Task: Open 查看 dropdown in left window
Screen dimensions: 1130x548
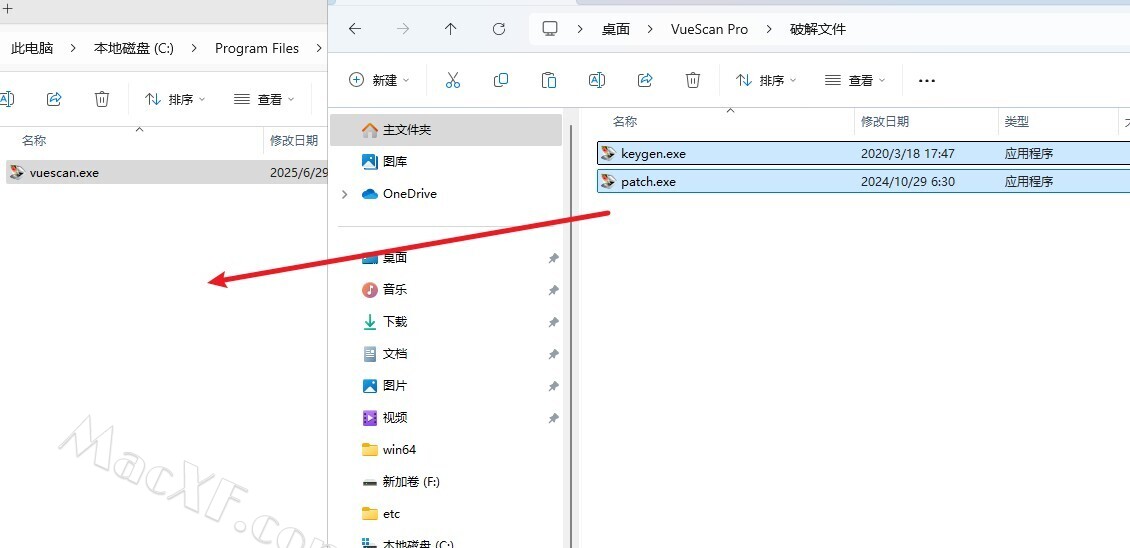Action: [x=264, y=100]
